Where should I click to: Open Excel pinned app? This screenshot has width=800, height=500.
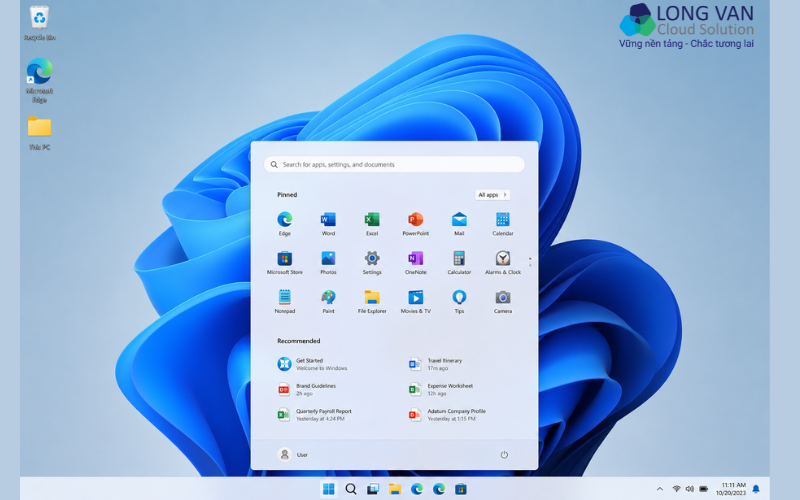pyautogui.click(x=372, y=224)
